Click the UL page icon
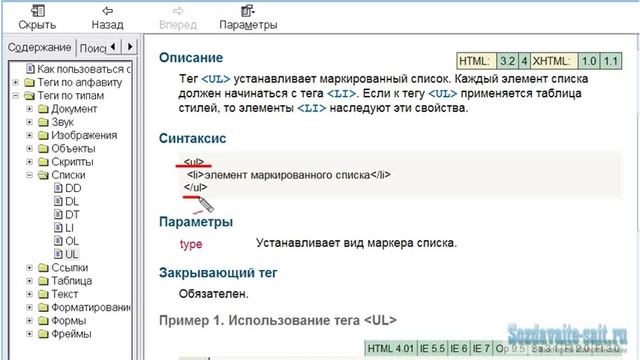Viewport: 640px width, 360px height. click(x=58, y=254)
